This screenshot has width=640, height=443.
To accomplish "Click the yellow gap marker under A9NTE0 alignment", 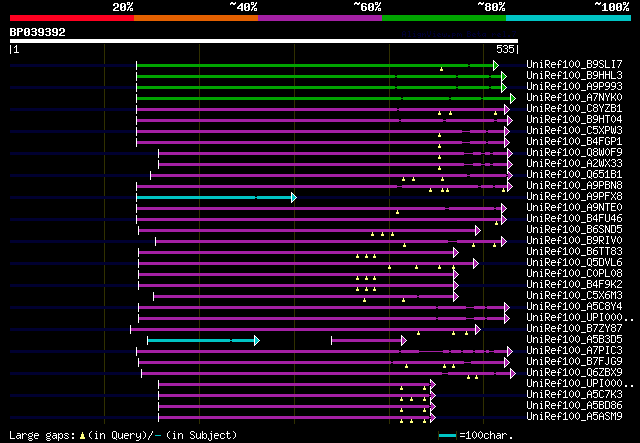I will (x=397, y=212).
